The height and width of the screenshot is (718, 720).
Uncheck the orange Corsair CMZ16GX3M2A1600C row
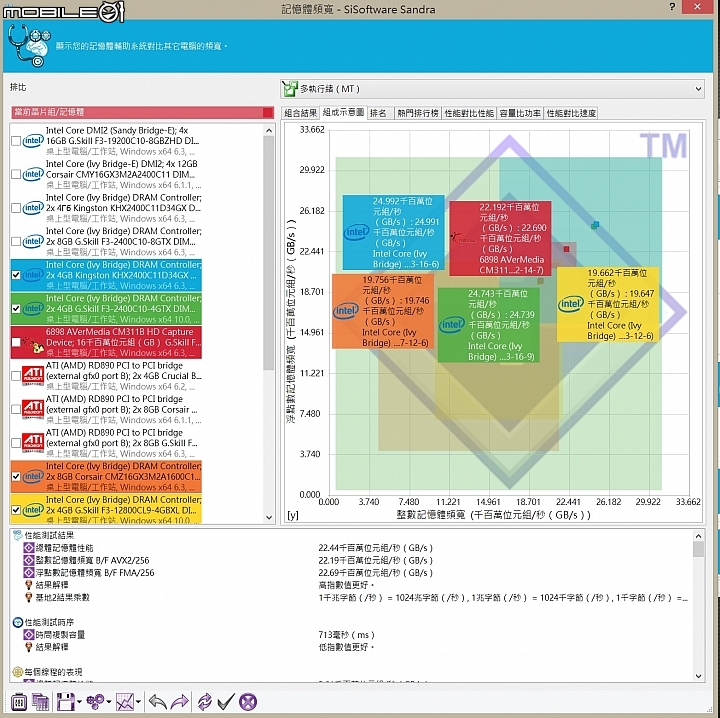coord(16,477)
